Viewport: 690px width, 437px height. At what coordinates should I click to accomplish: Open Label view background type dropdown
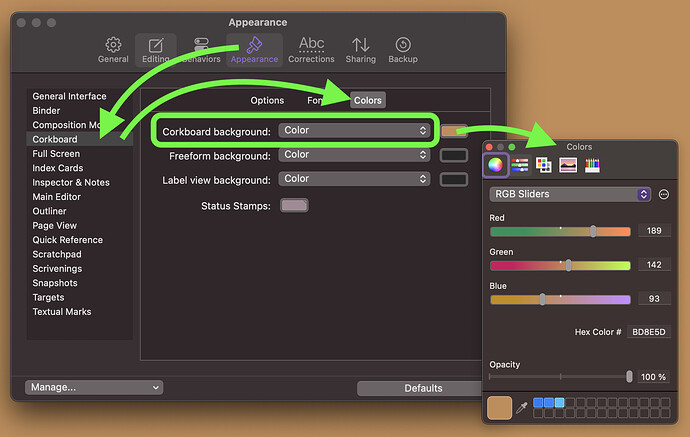[354, 179]
